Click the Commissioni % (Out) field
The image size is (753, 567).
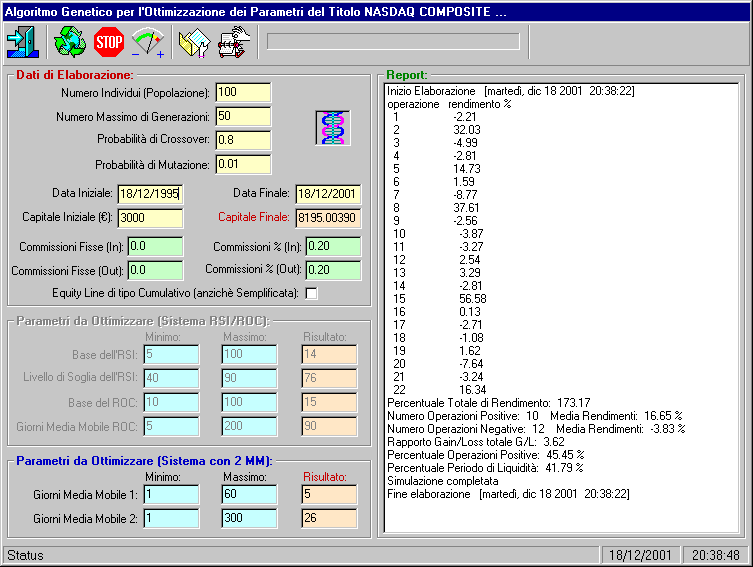(x=334, y=270)
